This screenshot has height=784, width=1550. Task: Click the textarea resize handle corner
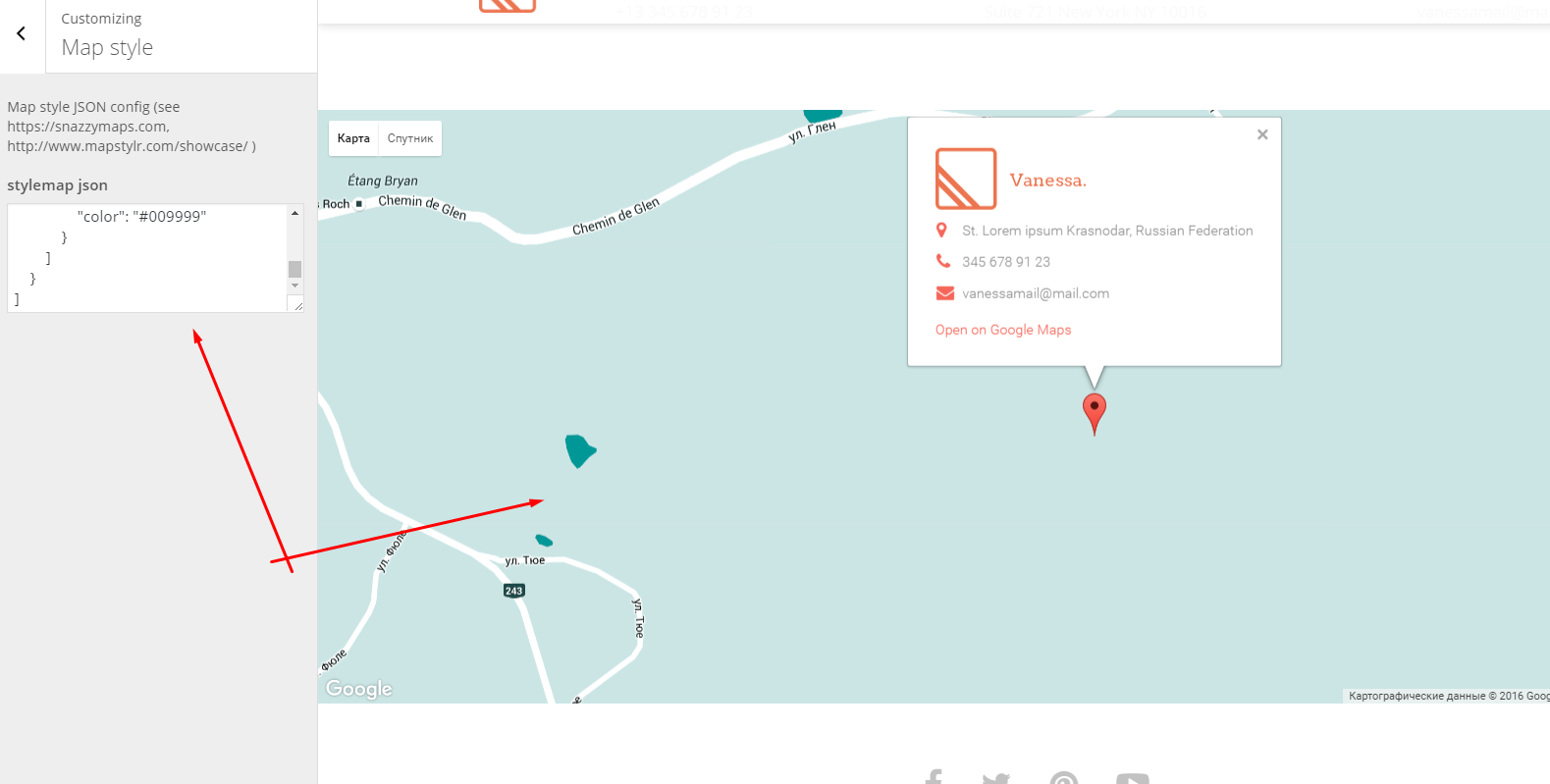[x=298, y=306]
